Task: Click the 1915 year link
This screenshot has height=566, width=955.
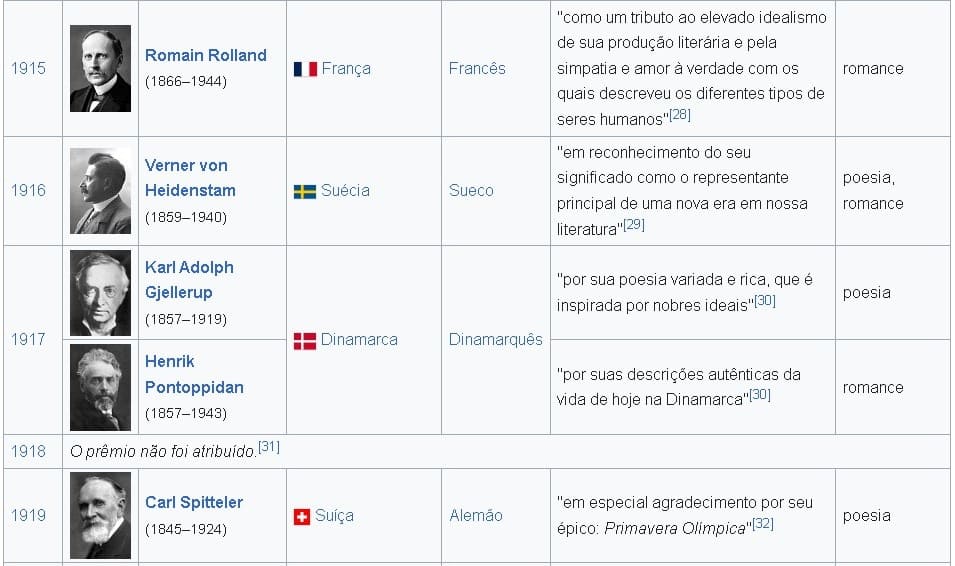Action: point(28,69)
